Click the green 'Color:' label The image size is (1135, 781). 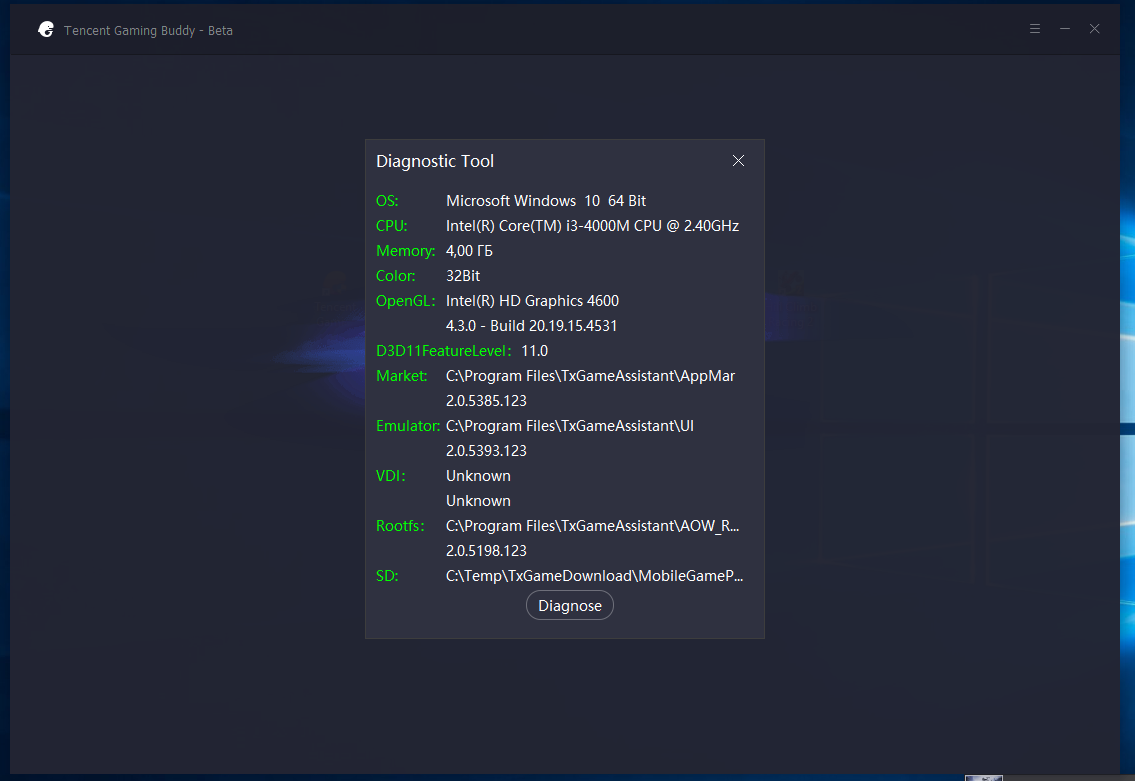[x=395, y=276]
